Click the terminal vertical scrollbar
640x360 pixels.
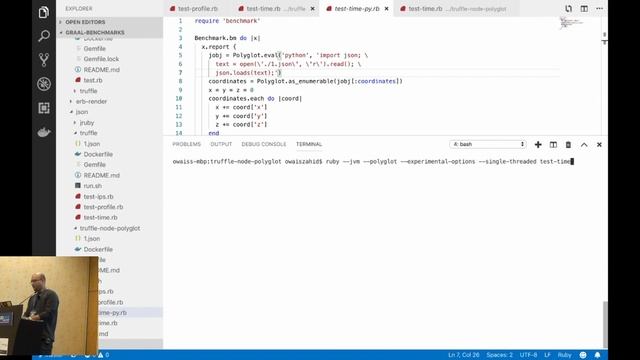605,324
